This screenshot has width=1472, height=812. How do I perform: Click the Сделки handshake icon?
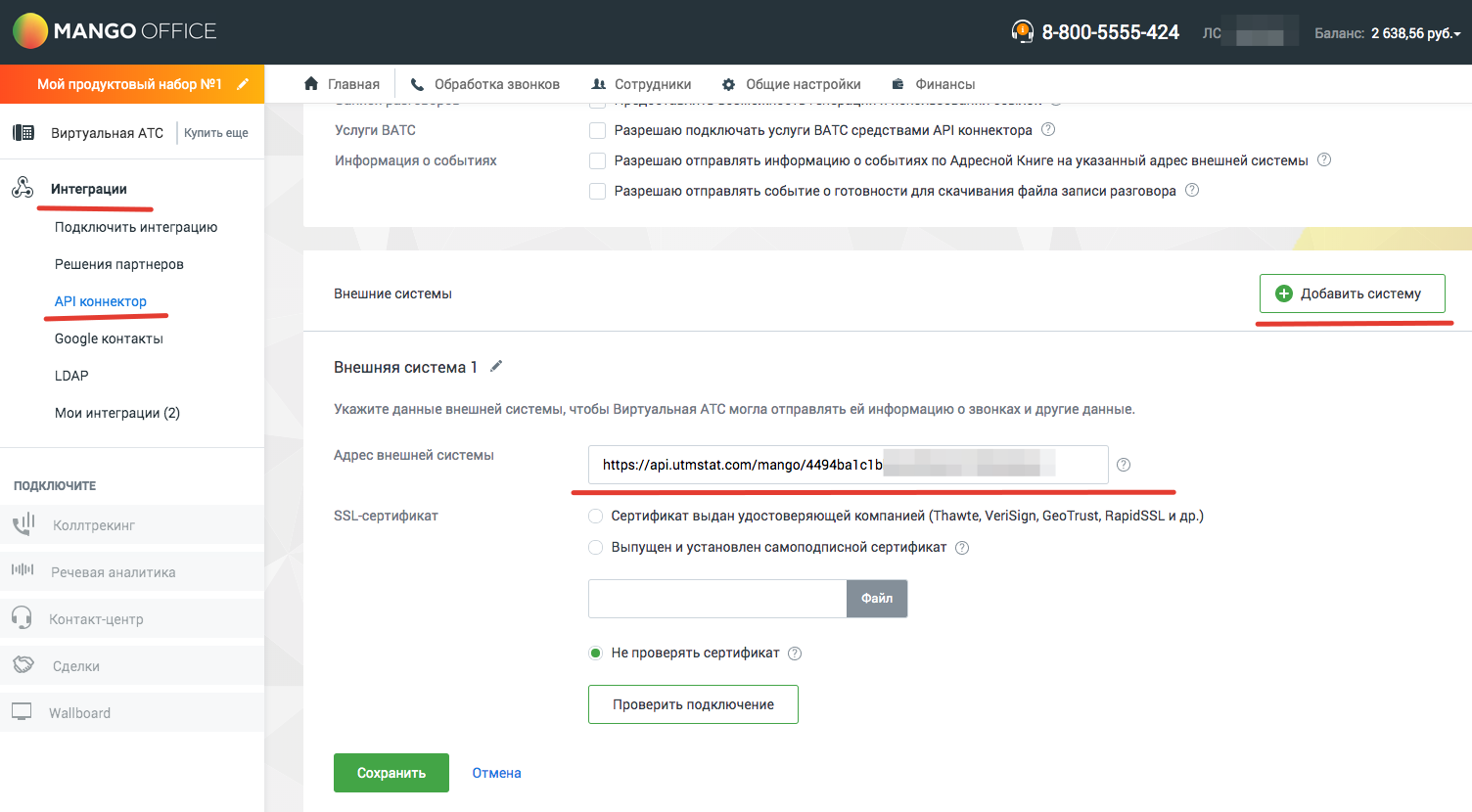click(23, 665)
